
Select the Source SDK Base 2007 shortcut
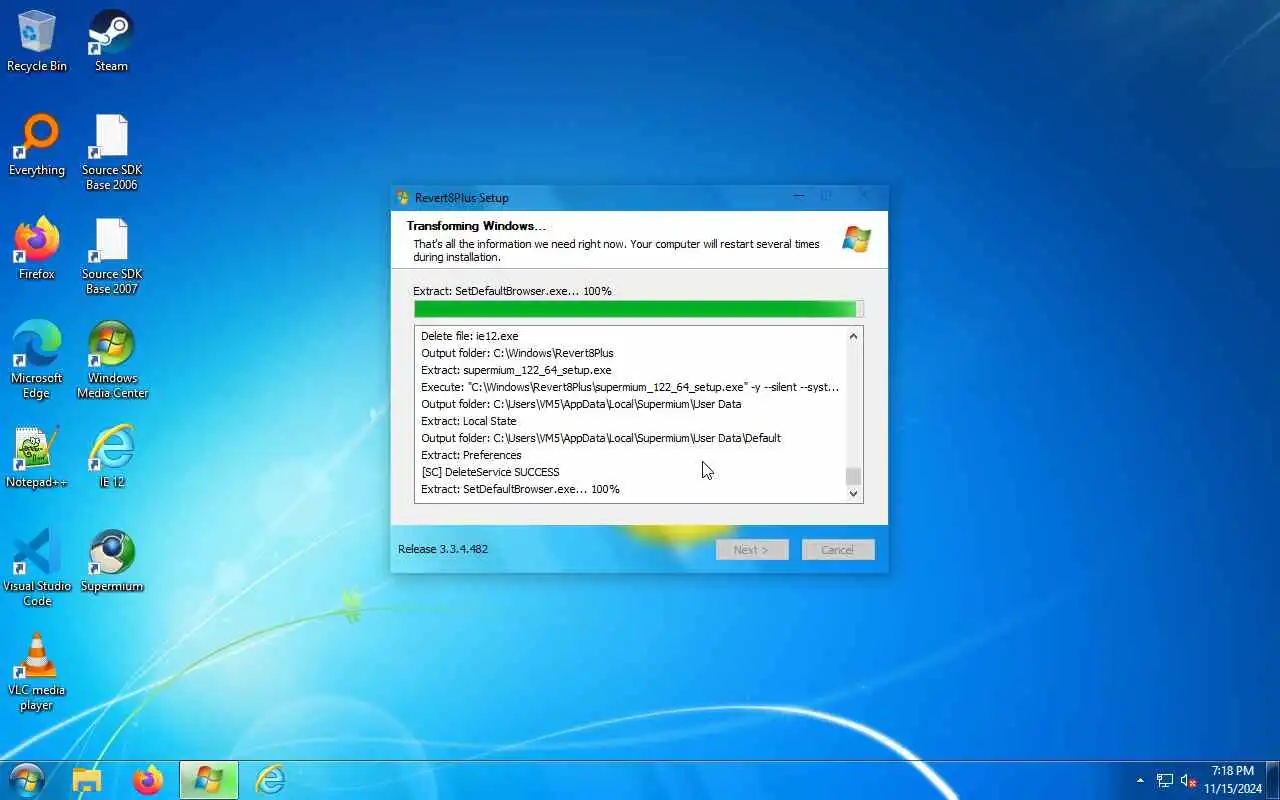111,257
